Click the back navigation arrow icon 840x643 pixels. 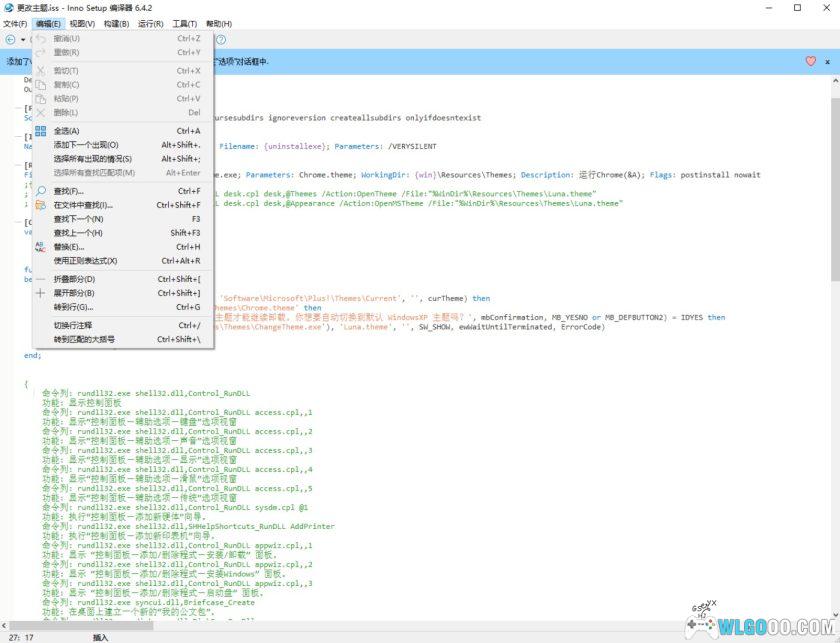point(10,40)
